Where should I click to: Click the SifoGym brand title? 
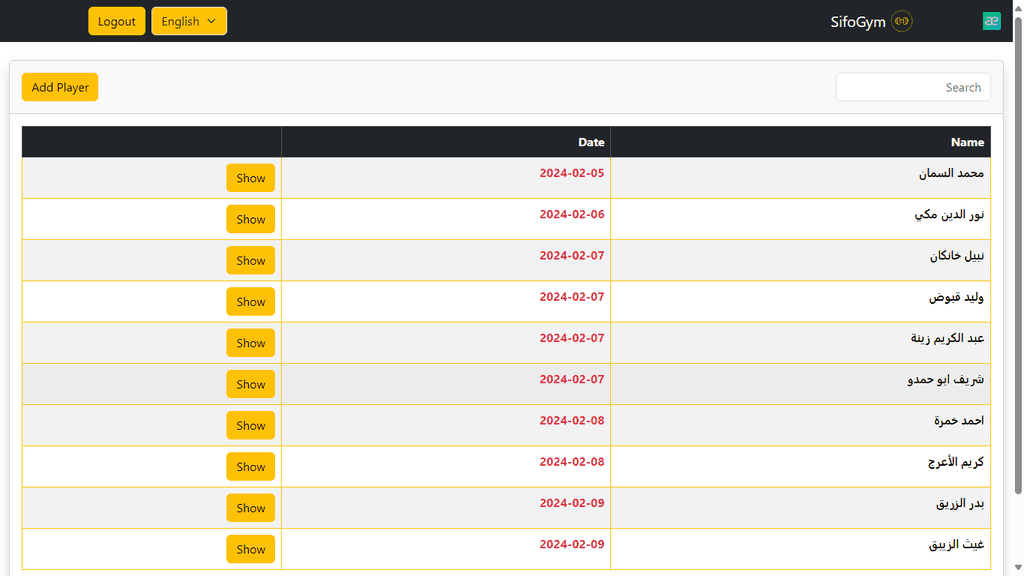pos(857,22)
